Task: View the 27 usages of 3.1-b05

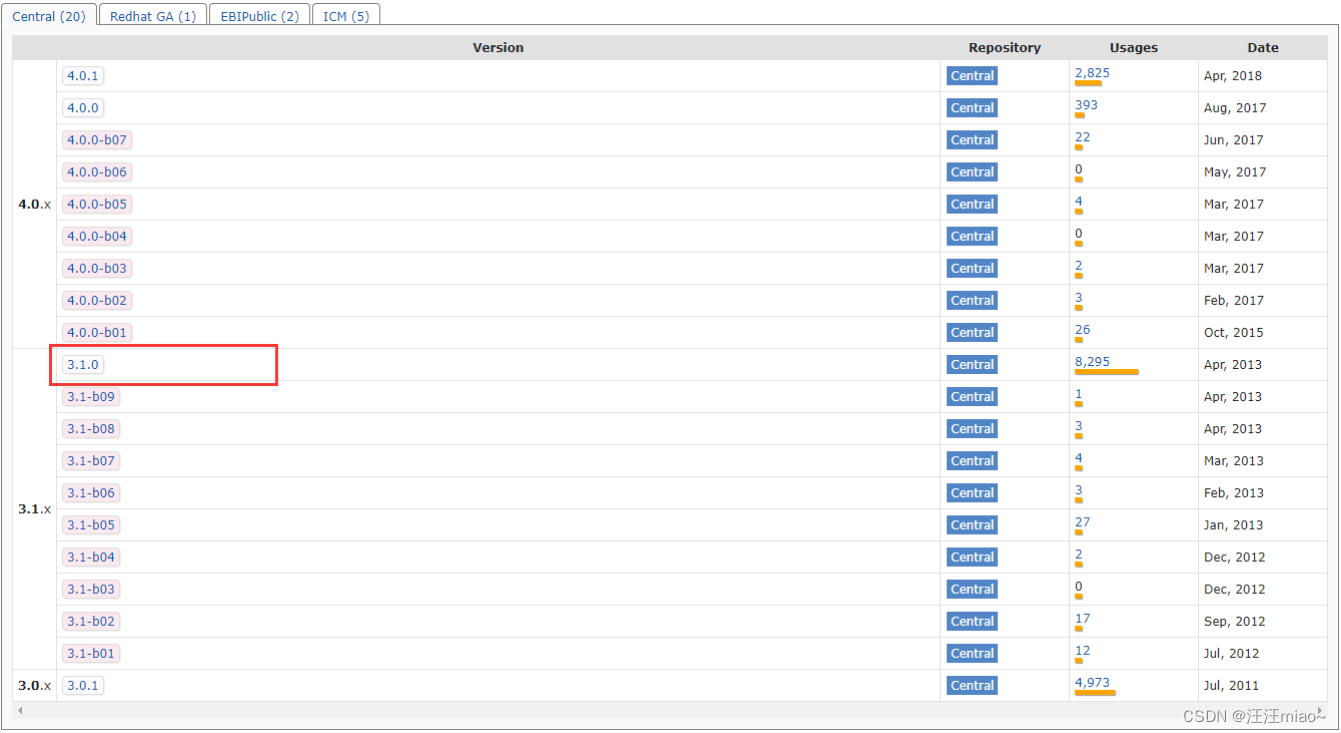Action: 1082,522
